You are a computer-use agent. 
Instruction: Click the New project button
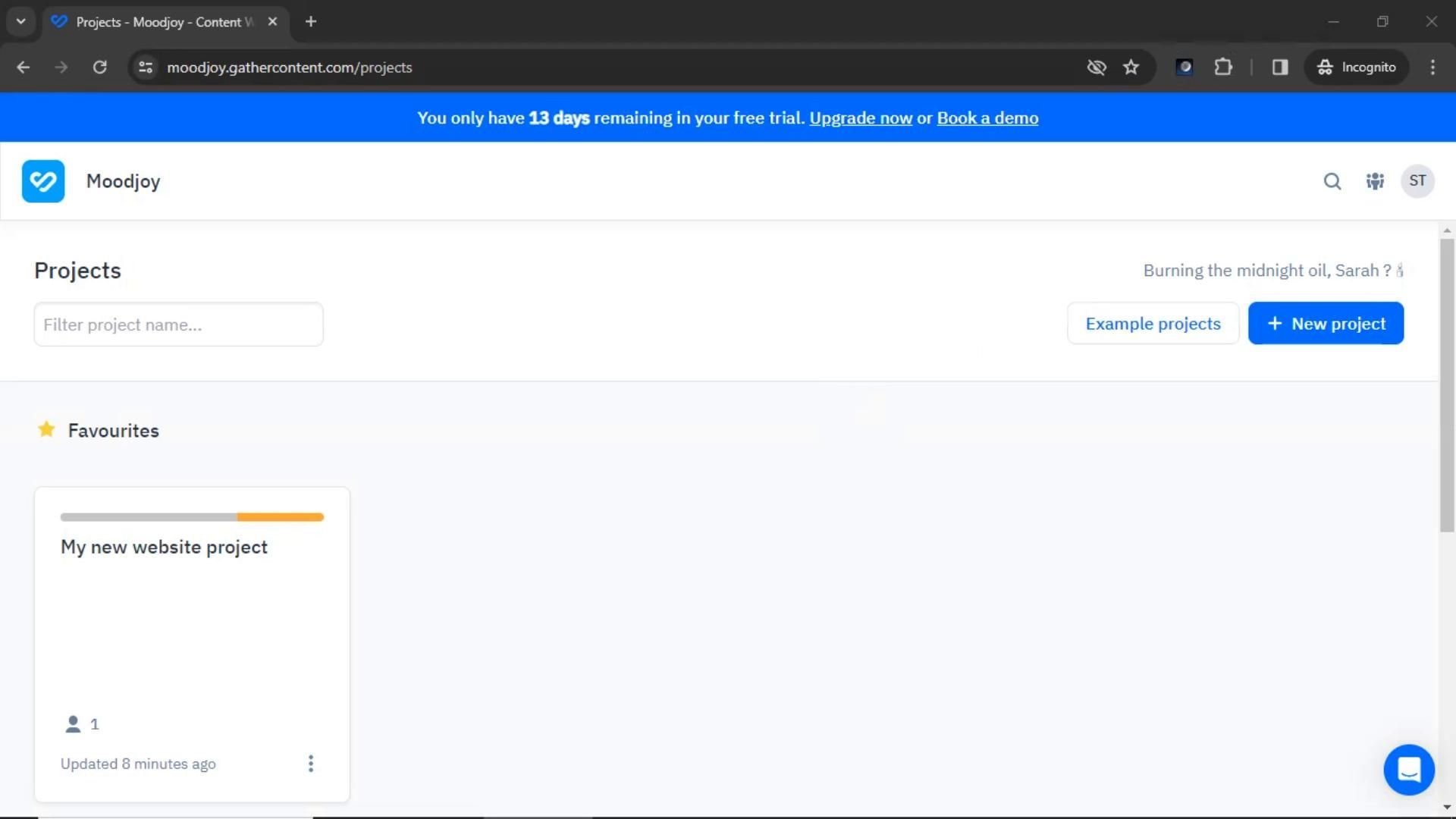[x=1326, y=324]
